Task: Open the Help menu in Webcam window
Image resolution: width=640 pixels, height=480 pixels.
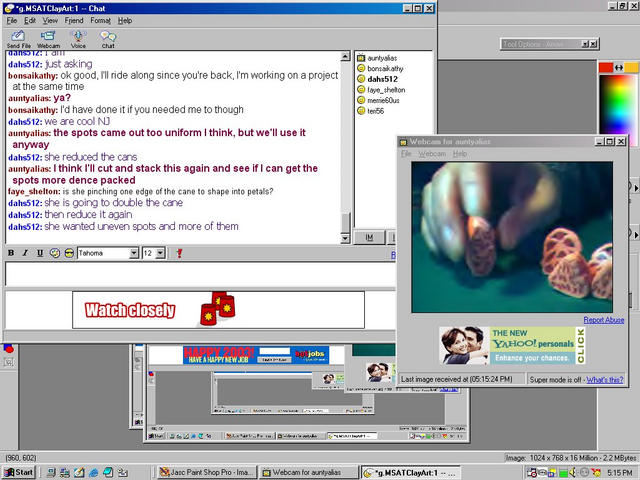Action: click(x=460, y=154)
